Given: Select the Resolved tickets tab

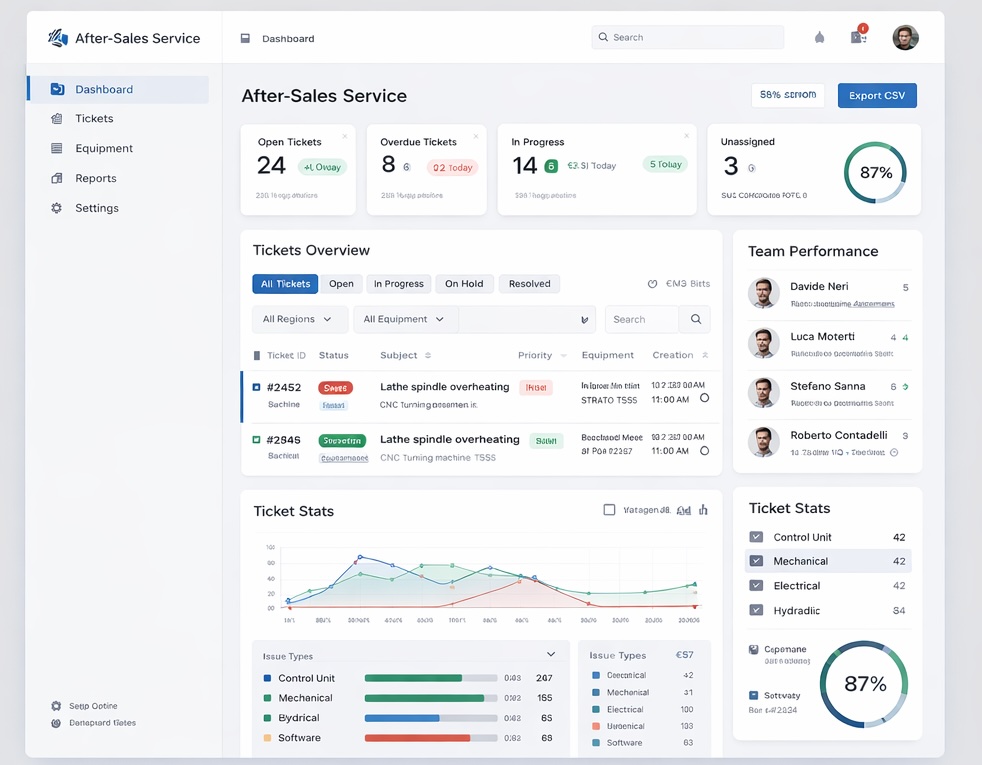Looking at the screenshot, I should pos(529,284).
